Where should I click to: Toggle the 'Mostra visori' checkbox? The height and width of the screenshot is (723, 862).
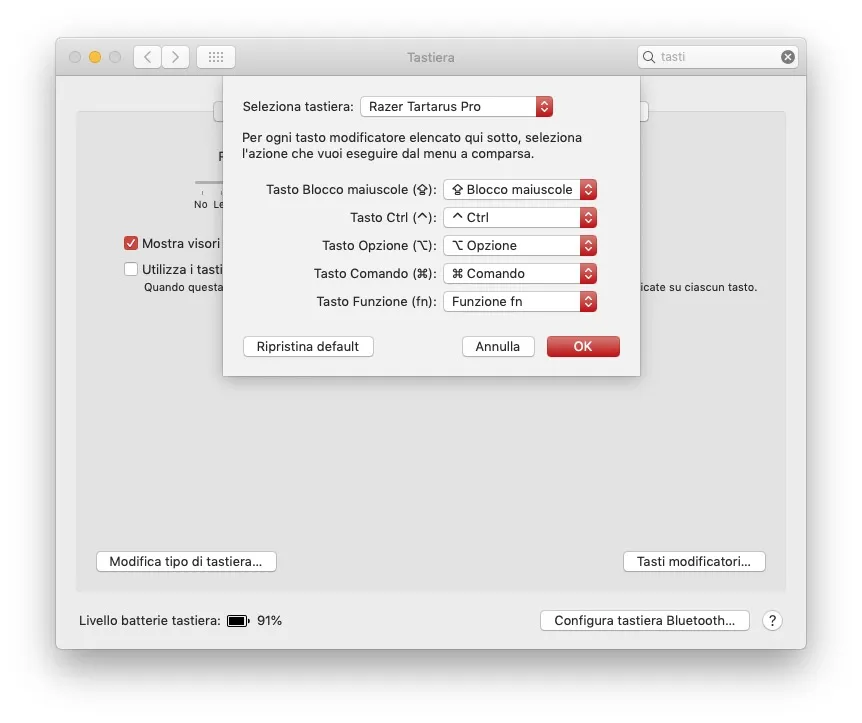pyautogui.click(x=131, y=243)
